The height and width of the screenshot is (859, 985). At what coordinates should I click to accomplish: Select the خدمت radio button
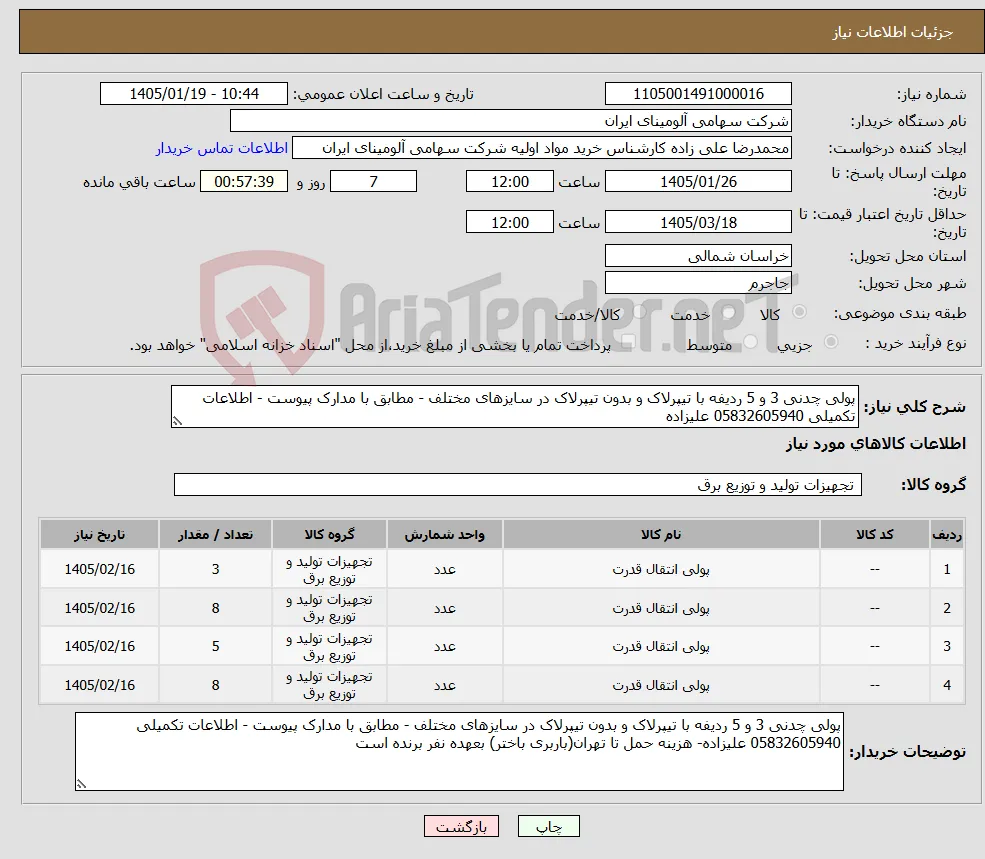pos(729,312)
